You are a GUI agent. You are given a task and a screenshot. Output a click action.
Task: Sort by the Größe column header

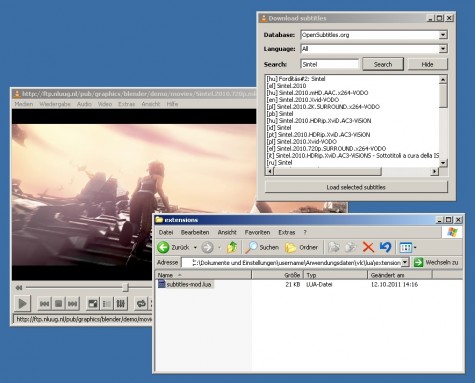277,275
